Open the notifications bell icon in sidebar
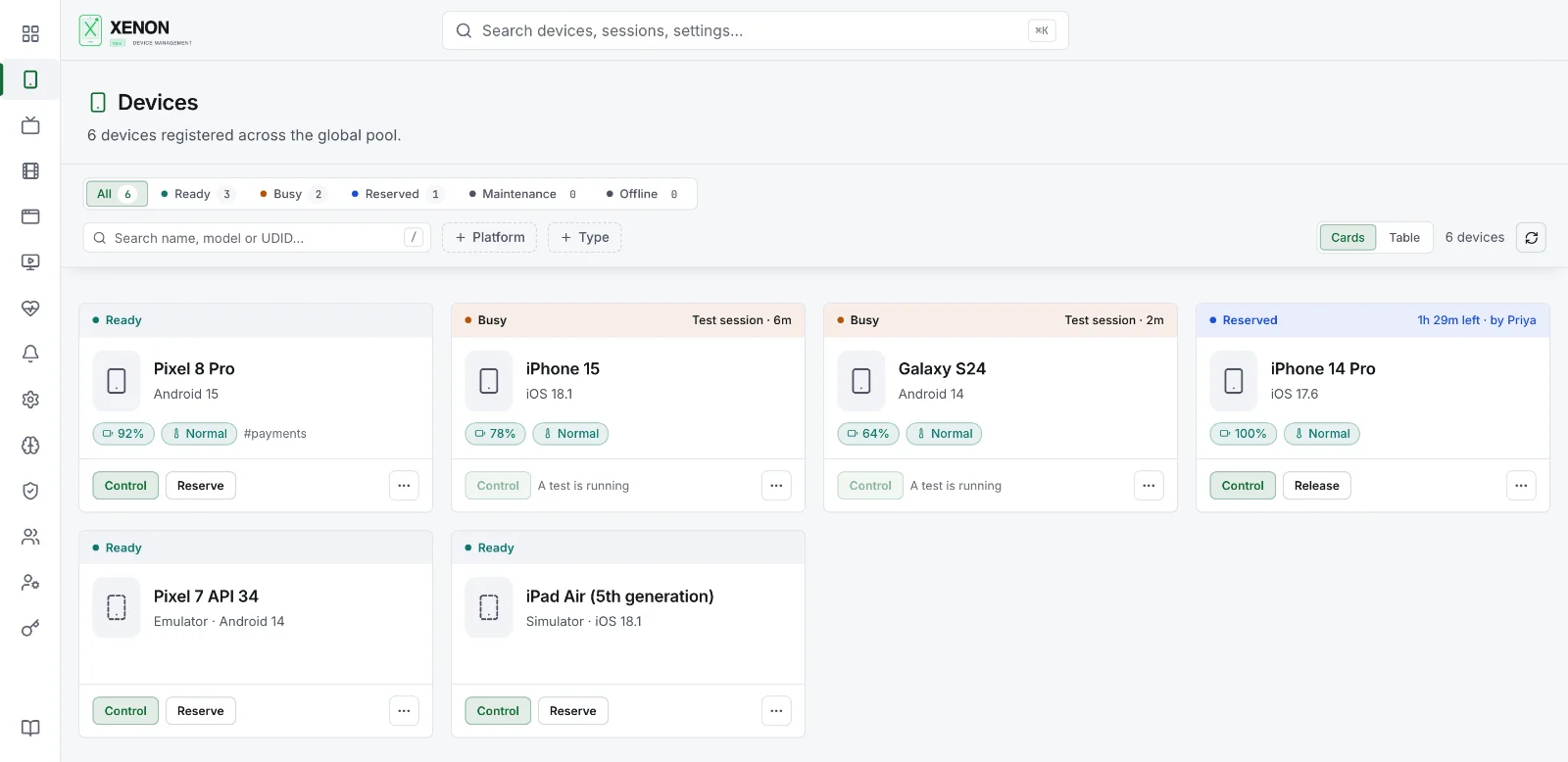The image size is (1568, 762). pyautogui.click(x=30, y=354)
